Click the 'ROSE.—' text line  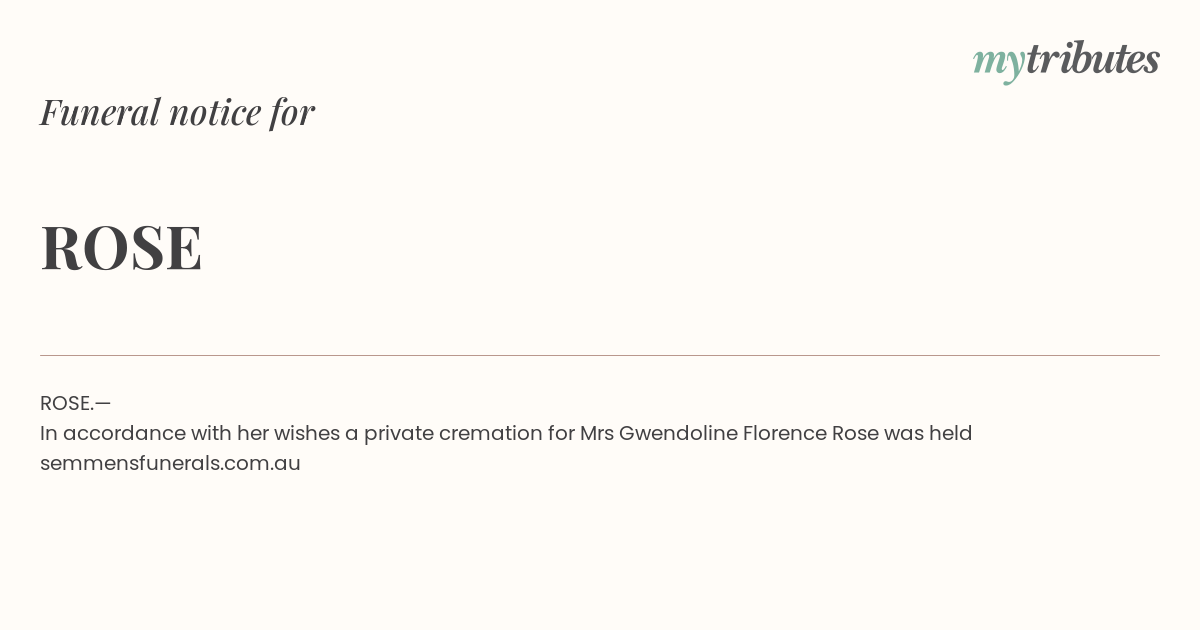point(75,403)
